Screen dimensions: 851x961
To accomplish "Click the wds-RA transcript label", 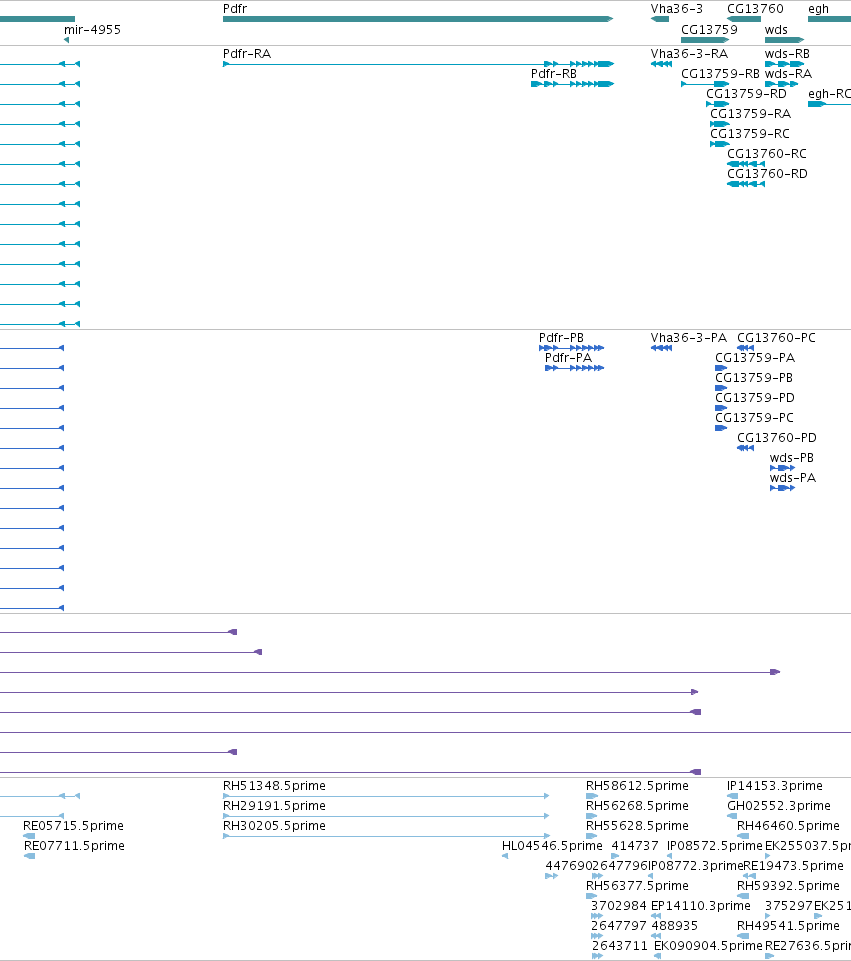I will (788, 74).
